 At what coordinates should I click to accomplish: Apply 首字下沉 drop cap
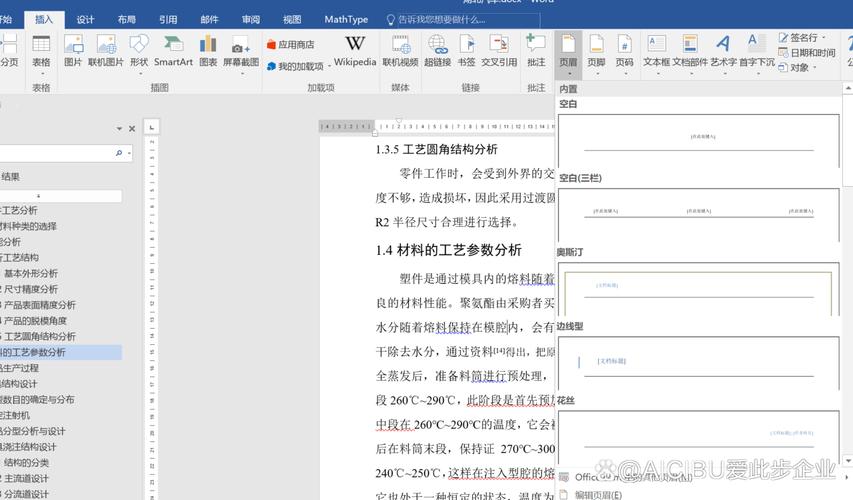[757, 52]
